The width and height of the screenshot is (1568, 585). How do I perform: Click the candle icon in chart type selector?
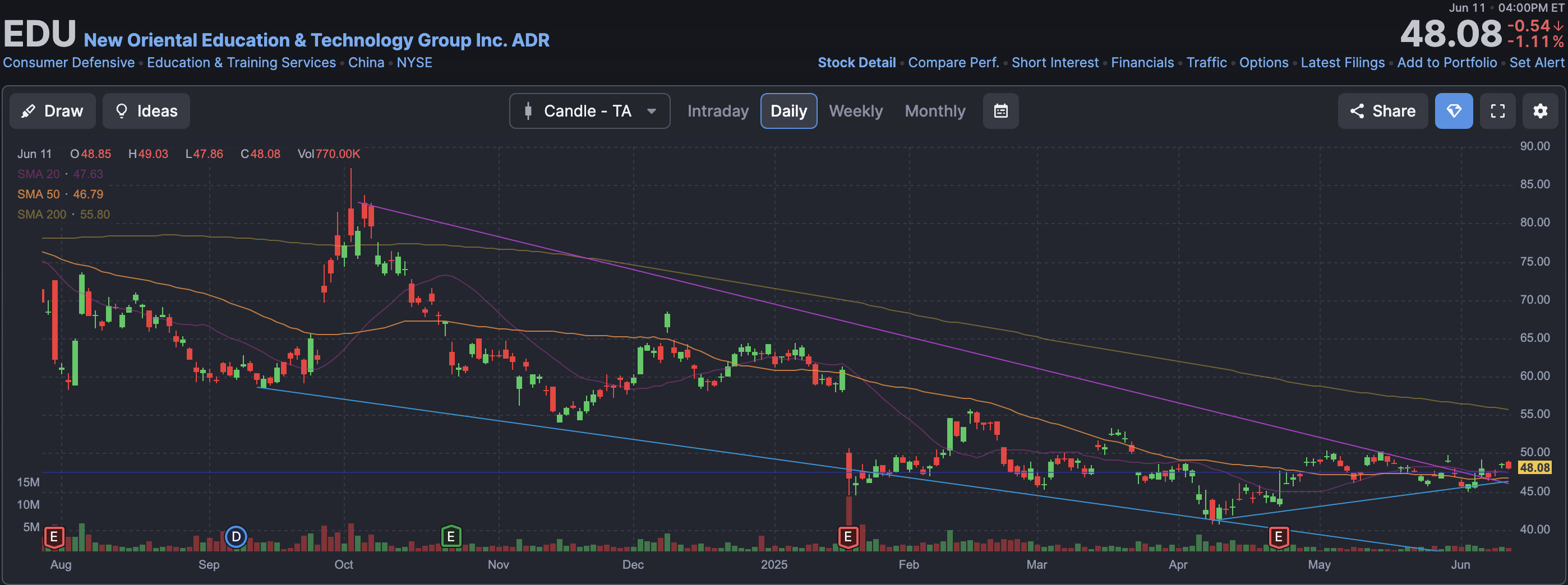528,111
